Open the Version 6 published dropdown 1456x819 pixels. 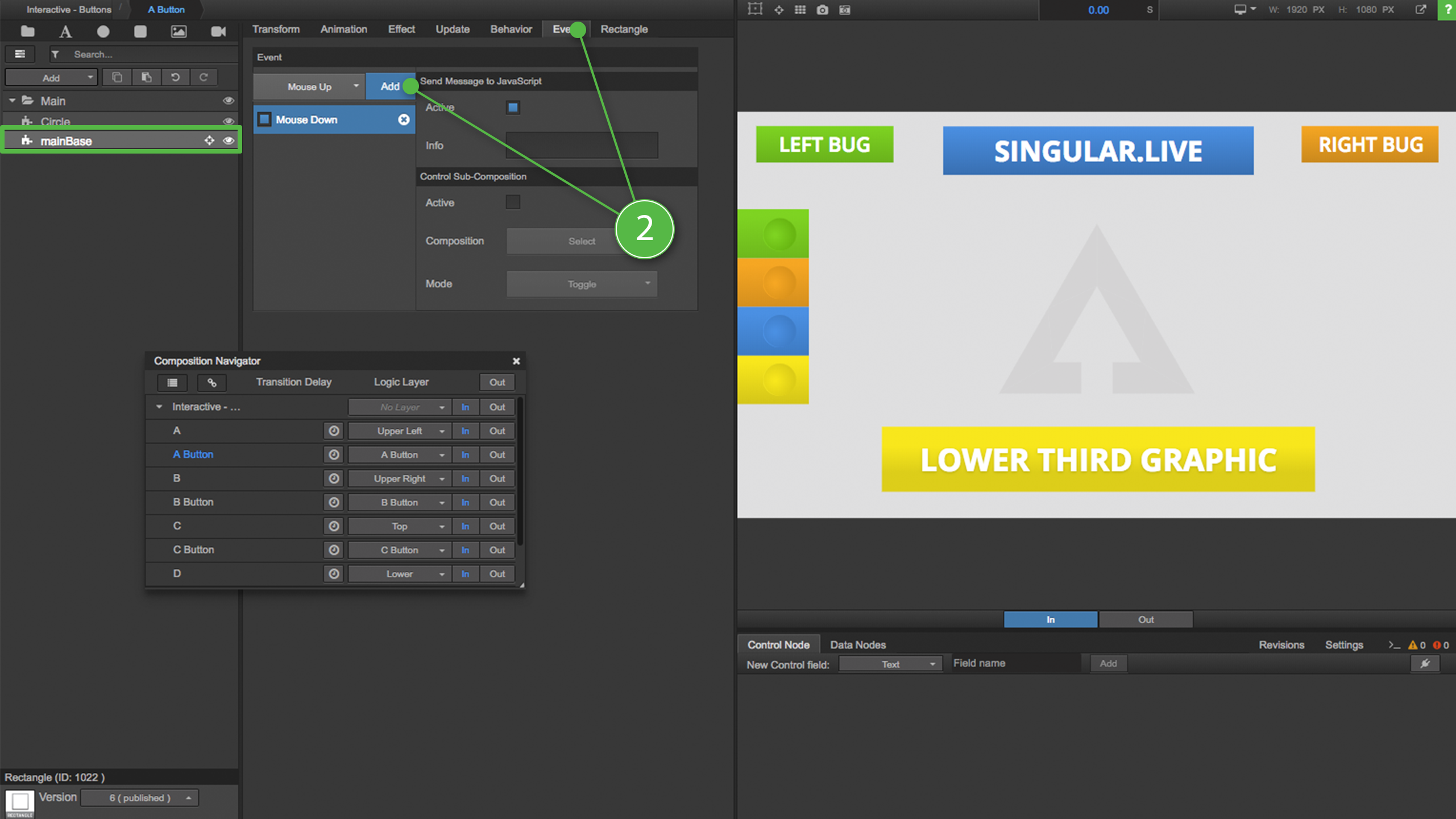coord(140,797)
